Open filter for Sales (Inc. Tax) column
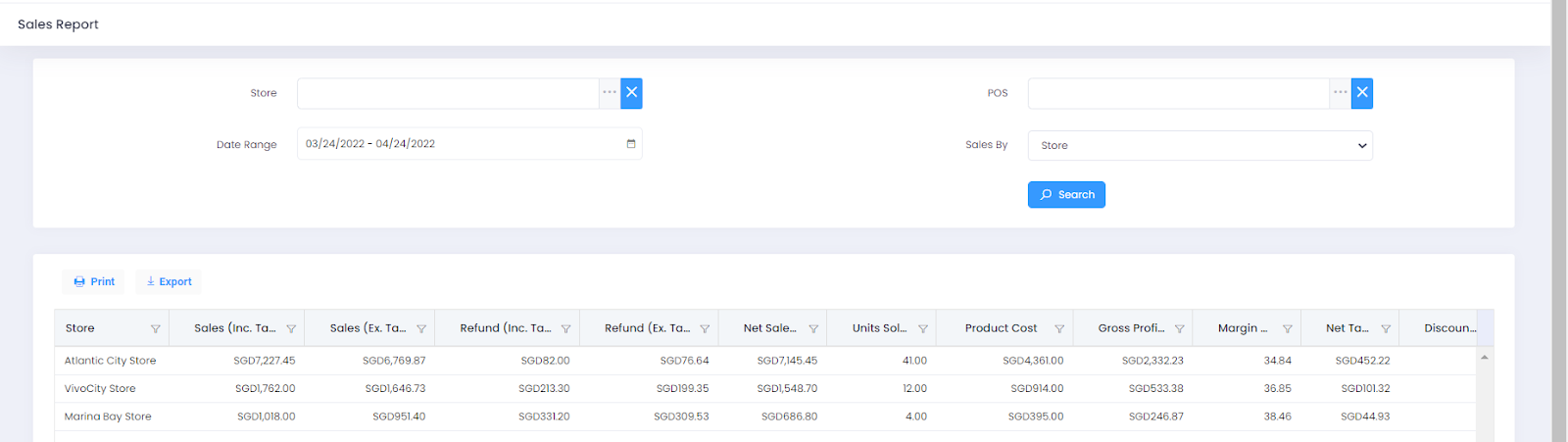Screen dimensions: 1568x442 coord(291,329)
